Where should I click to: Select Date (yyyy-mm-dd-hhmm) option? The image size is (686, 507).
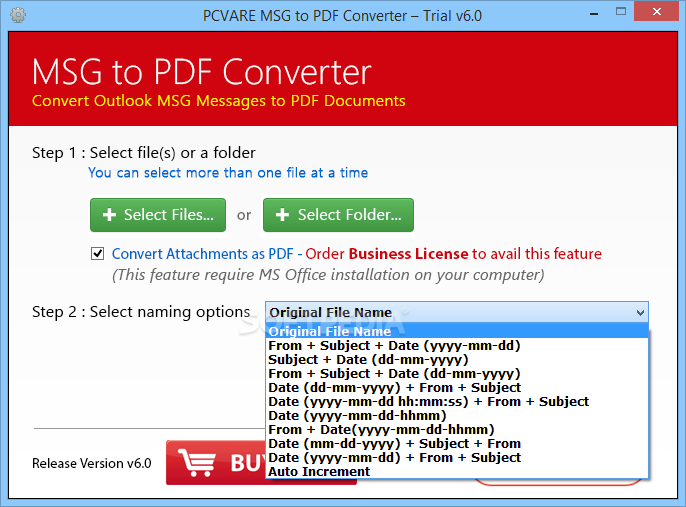tap(457, 416)
